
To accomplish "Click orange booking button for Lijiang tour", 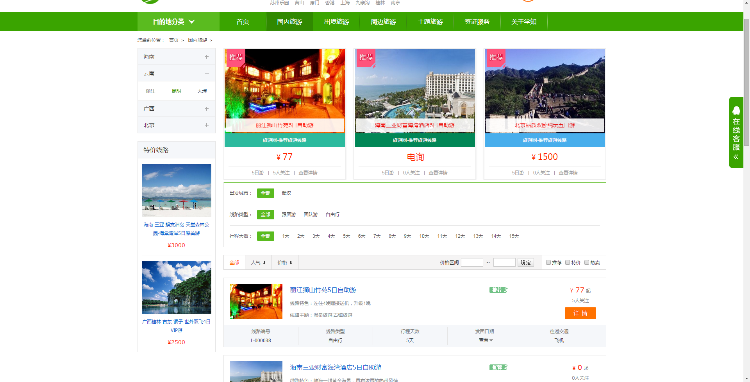I will pos(580,313).
